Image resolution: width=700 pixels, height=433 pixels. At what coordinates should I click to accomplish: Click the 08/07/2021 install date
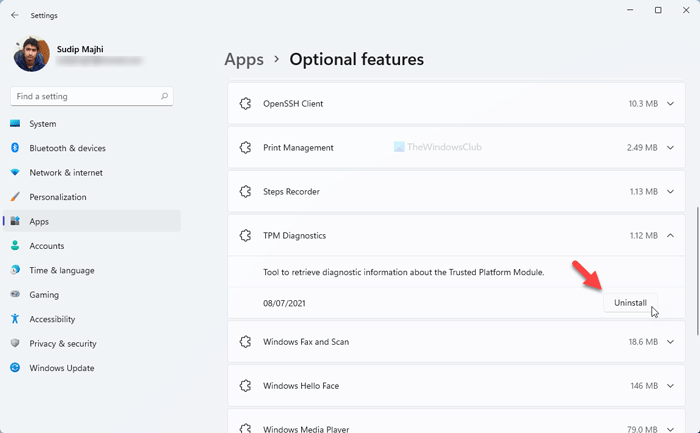(284, 304)
